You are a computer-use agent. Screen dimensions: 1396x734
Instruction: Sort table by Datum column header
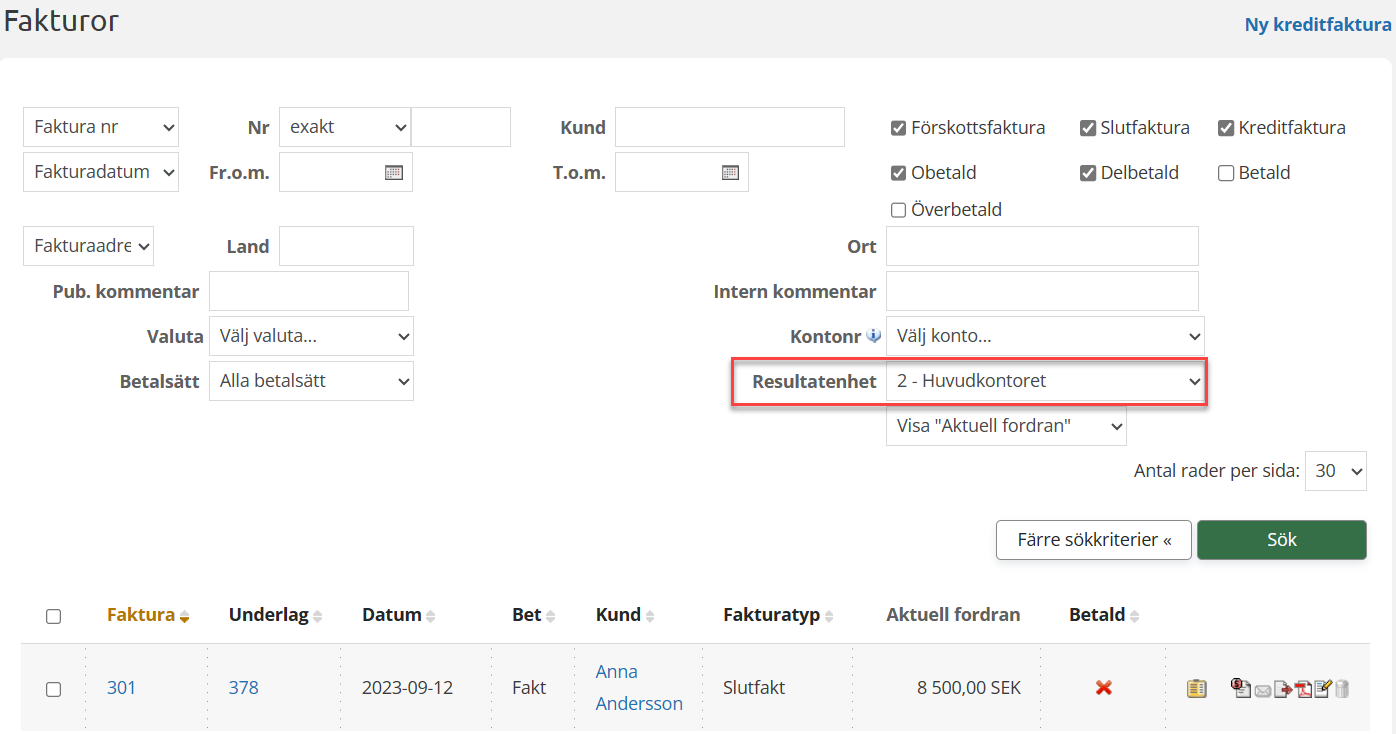tap(392, 615)
